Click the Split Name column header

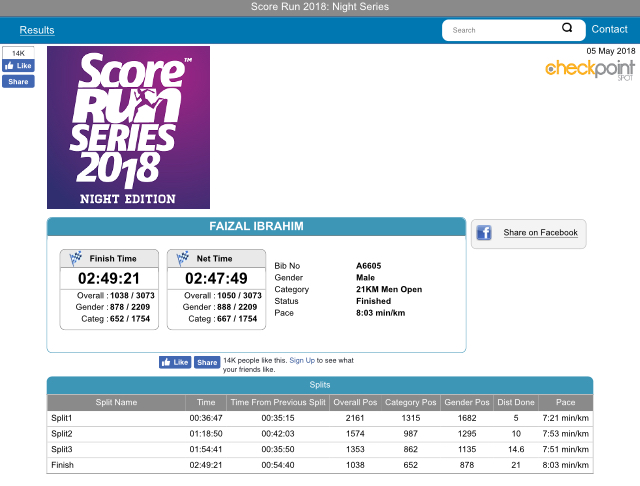[116, 402]
